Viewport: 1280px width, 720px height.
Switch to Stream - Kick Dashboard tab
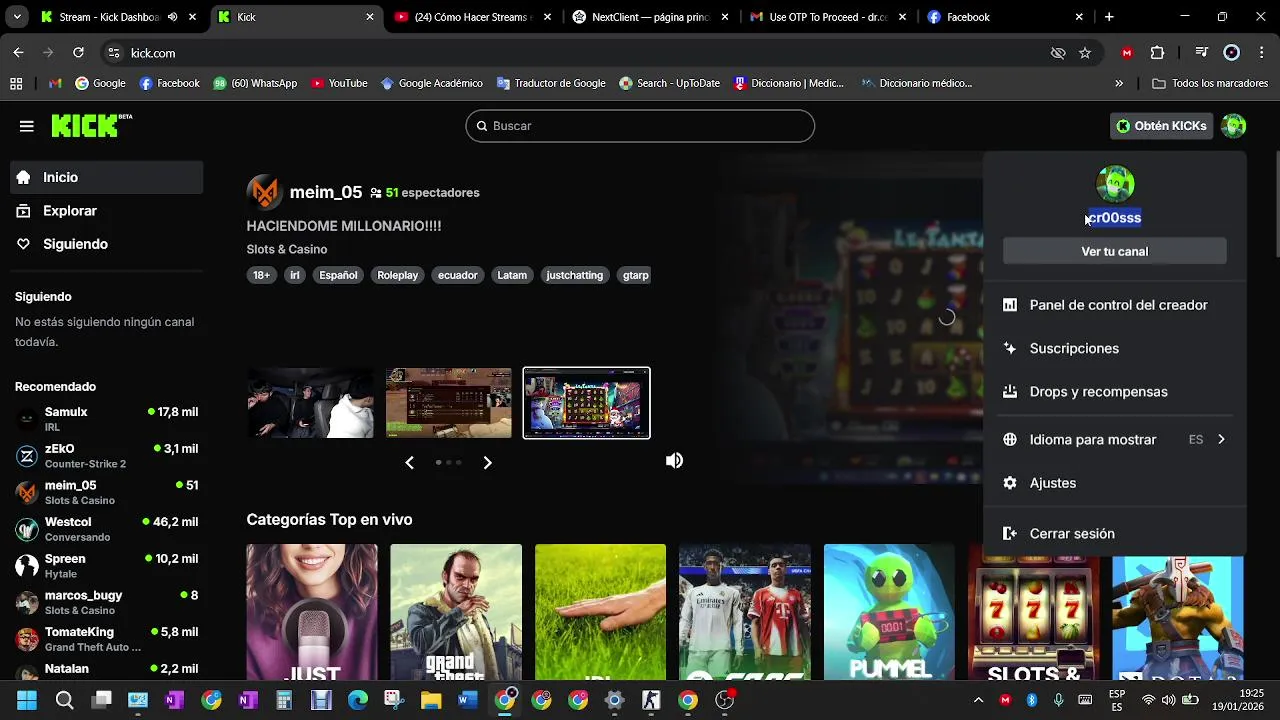point(108,17)
